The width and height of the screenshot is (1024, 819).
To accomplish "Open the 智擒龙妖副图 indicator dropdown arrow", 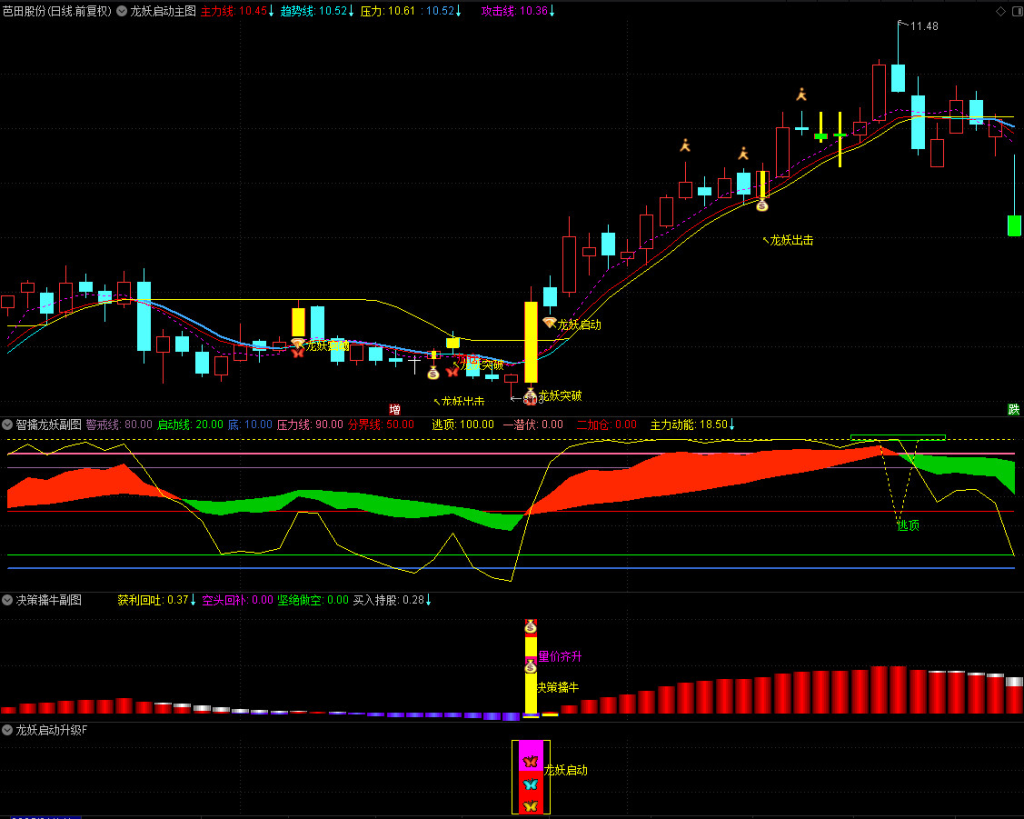I will tap(7, 425).
